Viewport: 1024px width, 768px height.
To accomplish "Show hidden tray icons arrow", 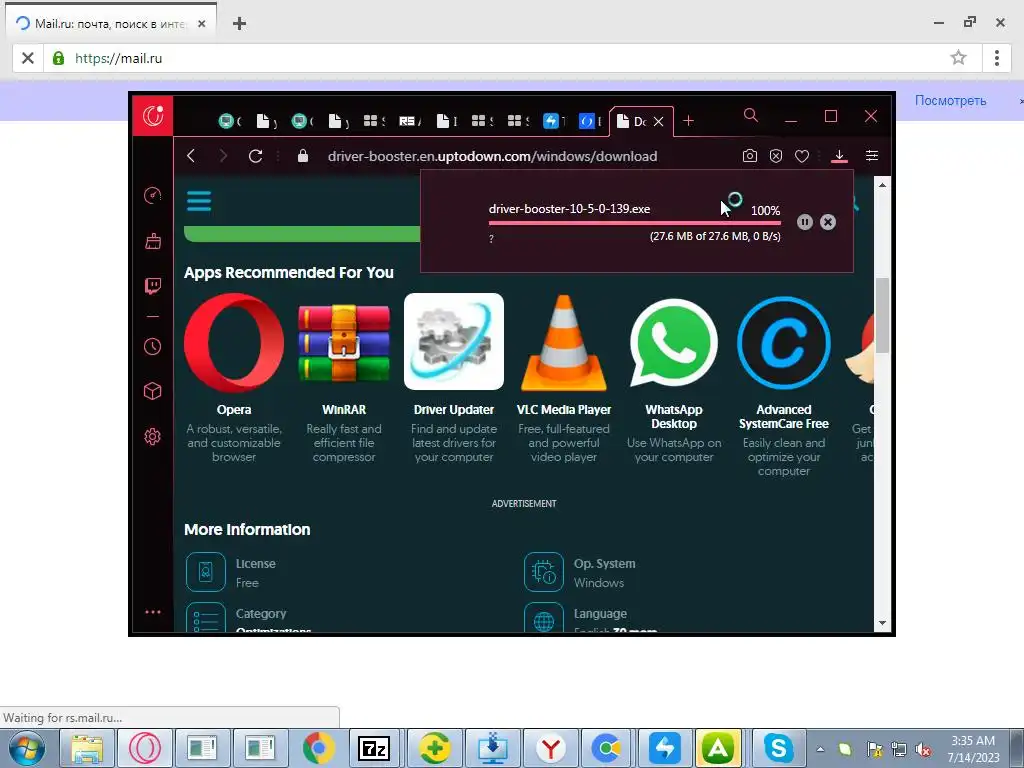I will point(820,749).
